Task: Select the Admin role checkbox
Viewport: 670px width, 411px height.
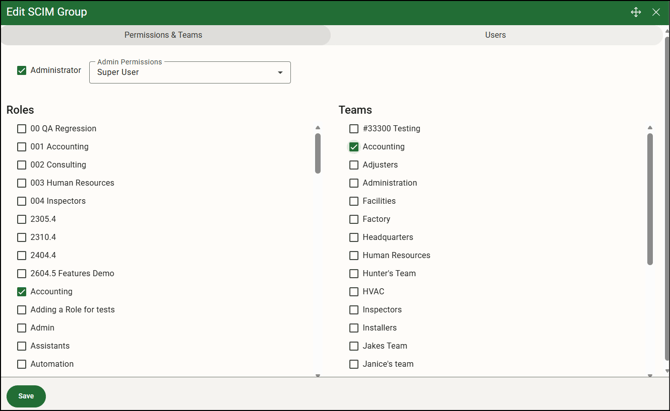Action: [x=22, y=328]
